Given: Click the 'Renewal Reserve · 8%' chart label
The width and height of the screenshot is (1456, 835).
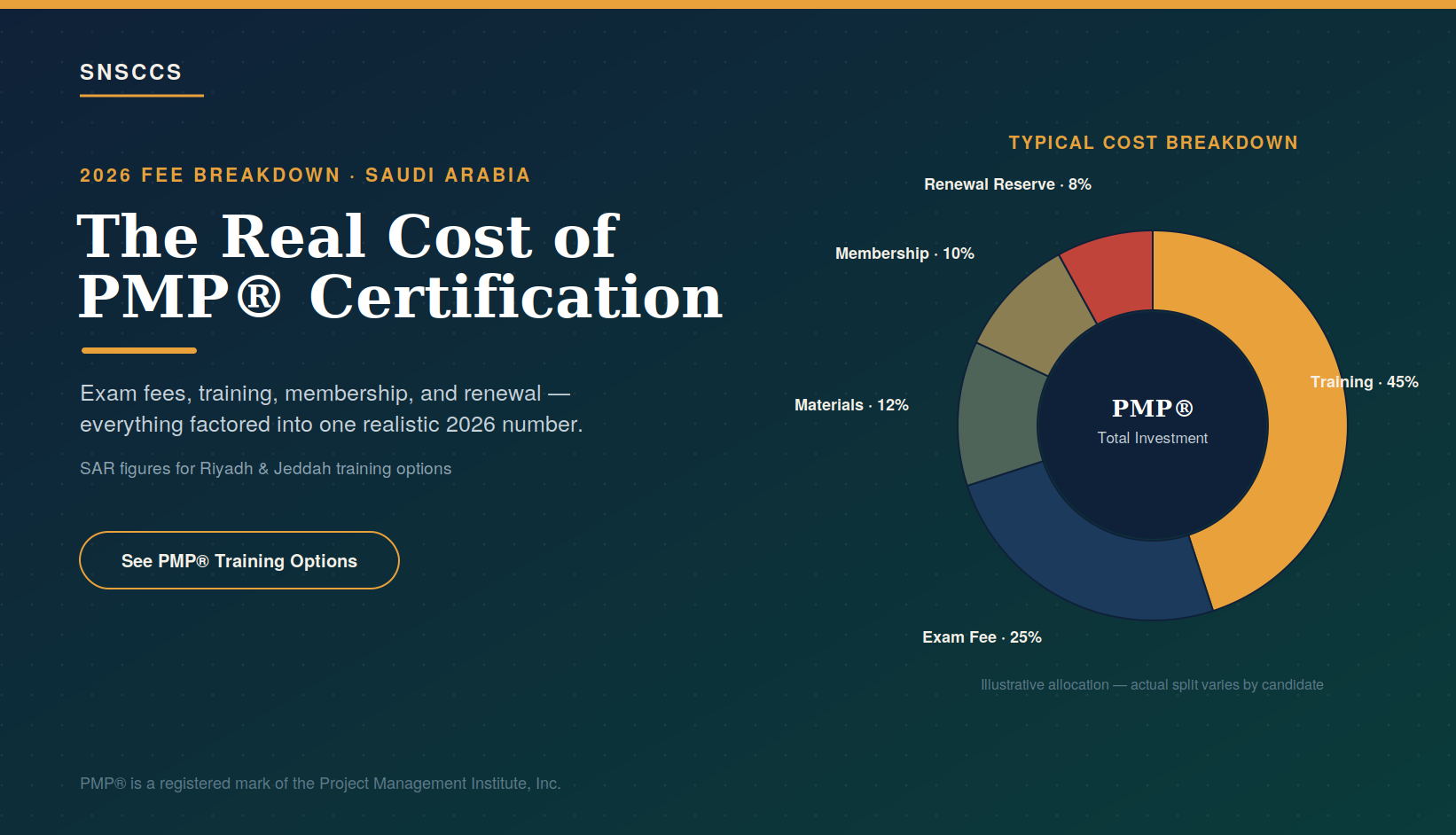Looking at the screenshot, I should point(1007,184).
